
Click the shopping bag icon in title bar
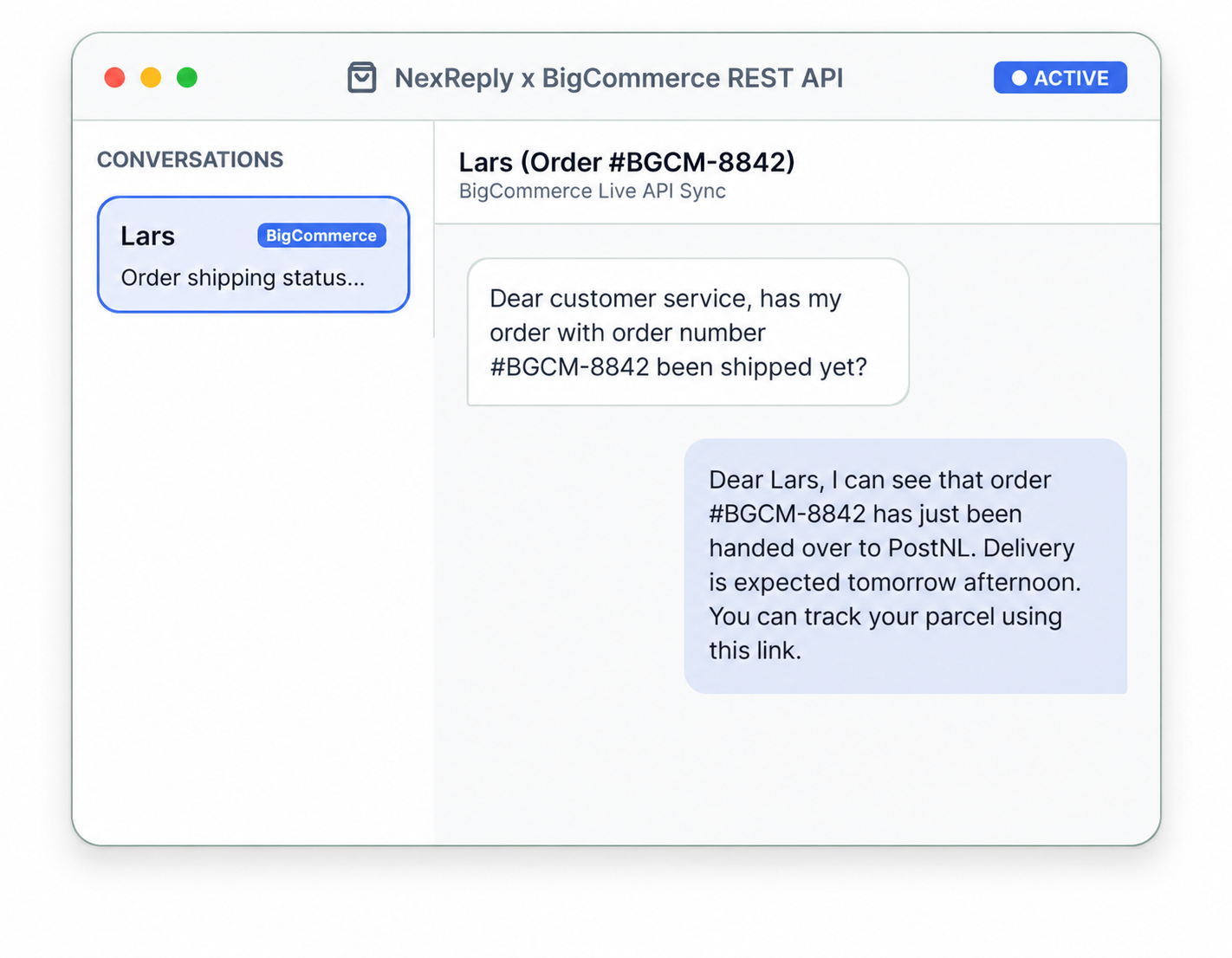[361, 77]
